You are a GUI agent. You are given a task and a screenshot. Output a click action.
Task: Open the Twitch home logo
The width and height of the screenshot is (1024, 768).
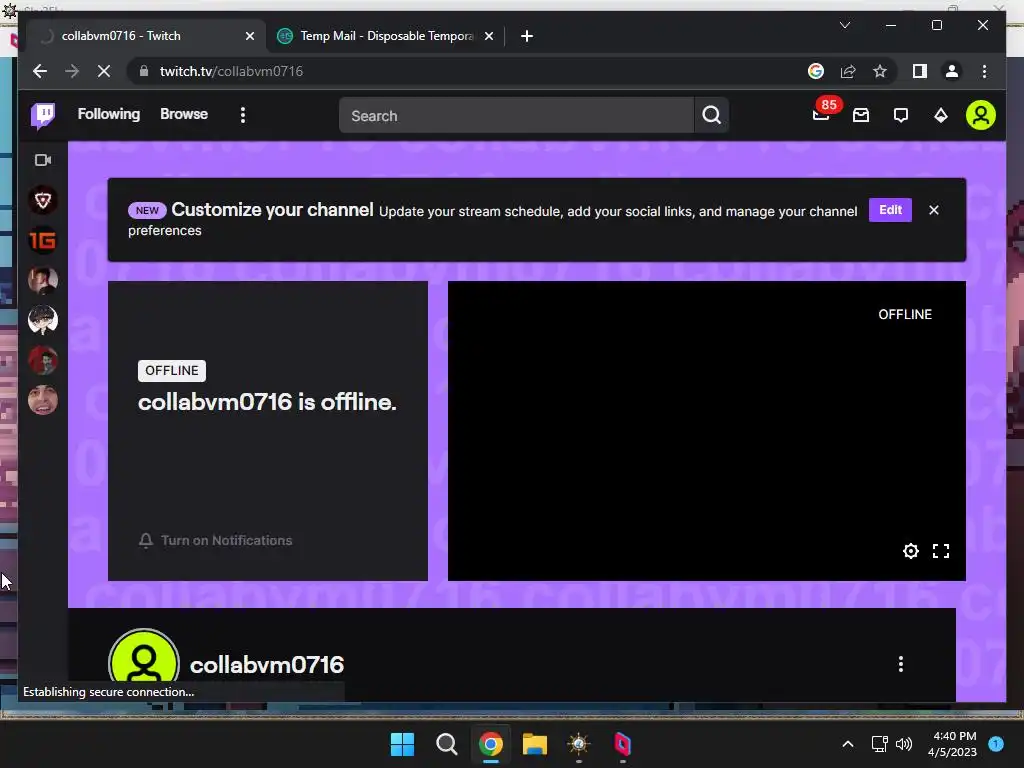pos(43,116)
